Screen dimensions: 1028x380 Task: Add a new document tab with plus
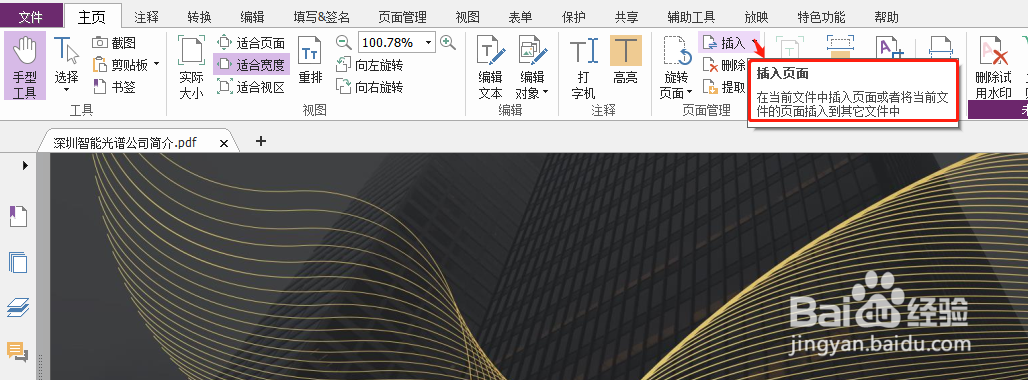pyautogui.click(x=261, y=141)
